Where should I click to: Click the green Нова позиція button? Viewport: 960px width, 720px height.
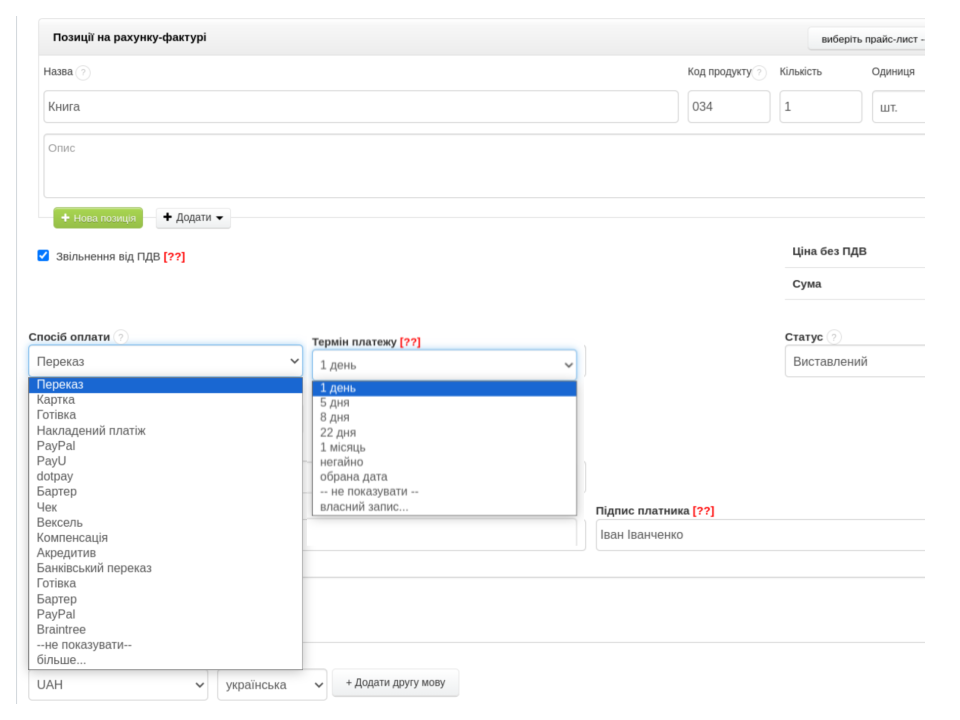coord(98,218)
